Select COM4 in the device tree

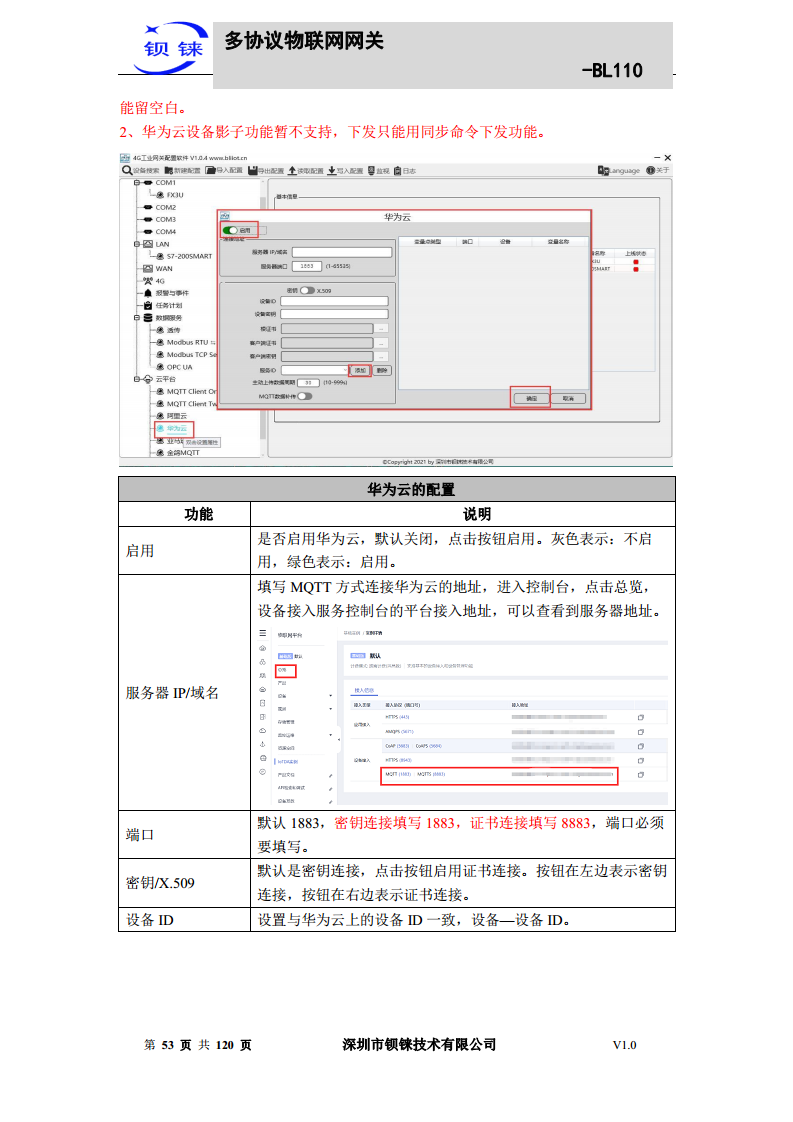[x=165, y=232]
